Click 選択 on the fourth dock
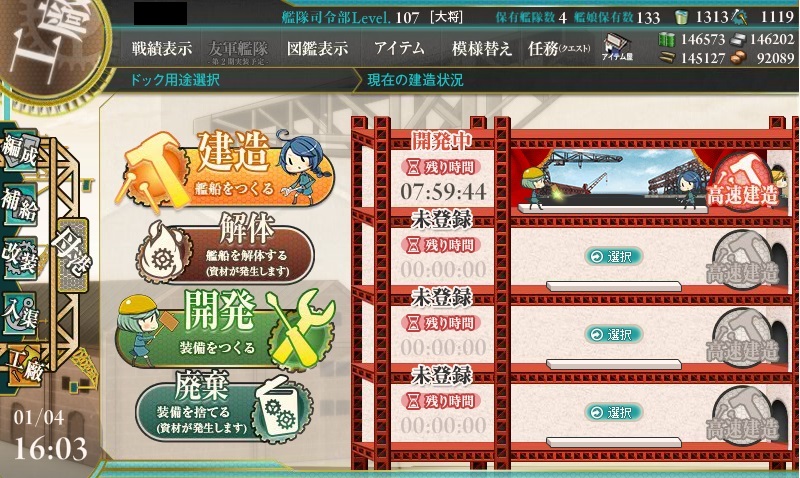Viewport: 800px width, 478px height. pyautogui.click(x=614, y=412)
